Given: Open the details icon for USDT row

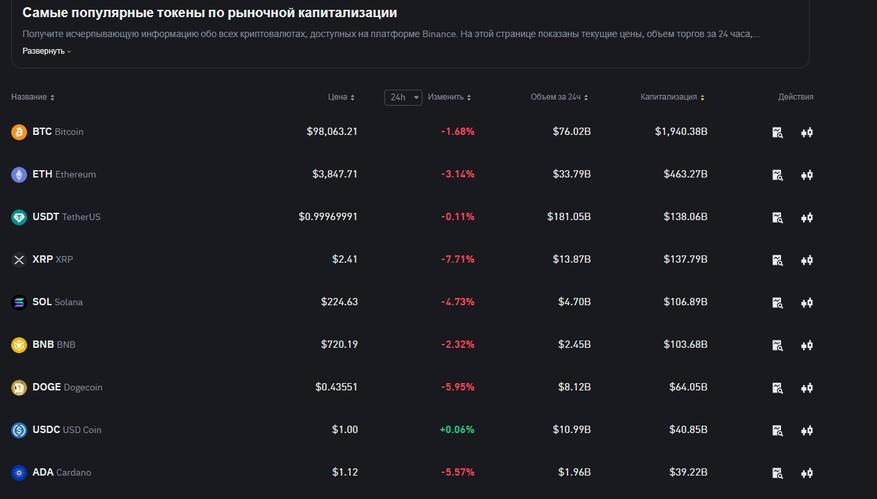Looking at the screenshot, I should pyautogui.click(x=777, y=217).
